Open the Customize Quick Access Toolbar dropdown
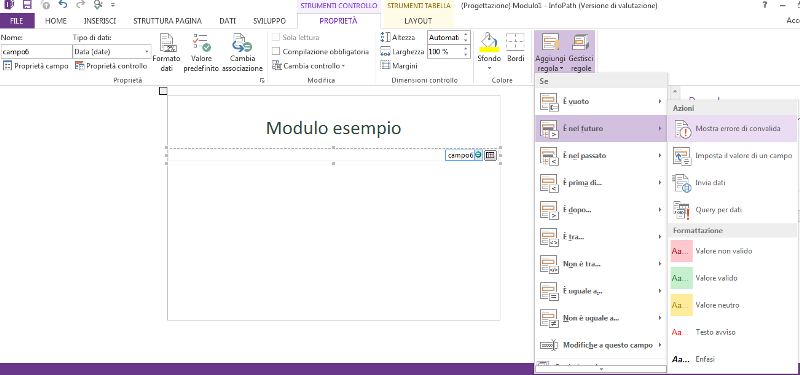 click(113, 5)
